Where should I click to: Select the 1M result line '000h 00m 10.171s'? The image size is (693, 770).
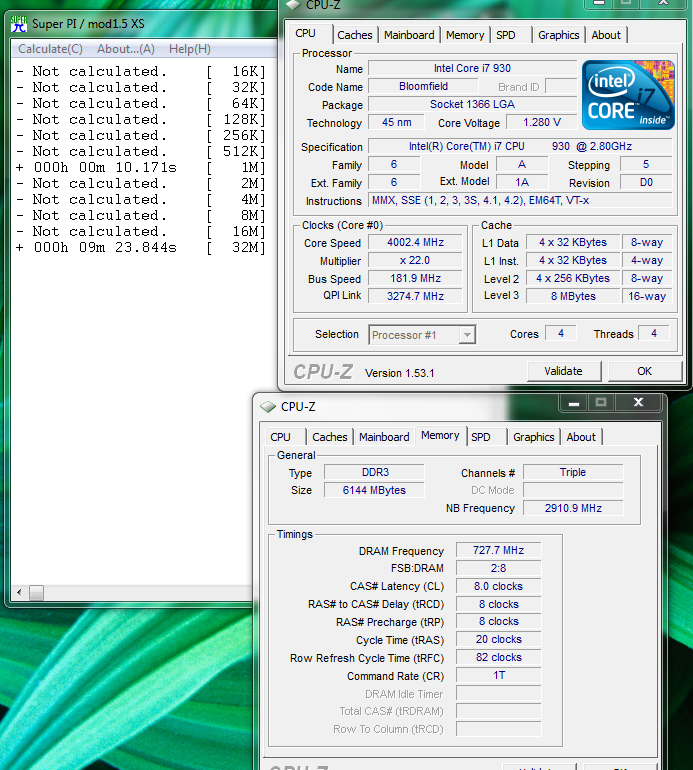pos(140,167)
